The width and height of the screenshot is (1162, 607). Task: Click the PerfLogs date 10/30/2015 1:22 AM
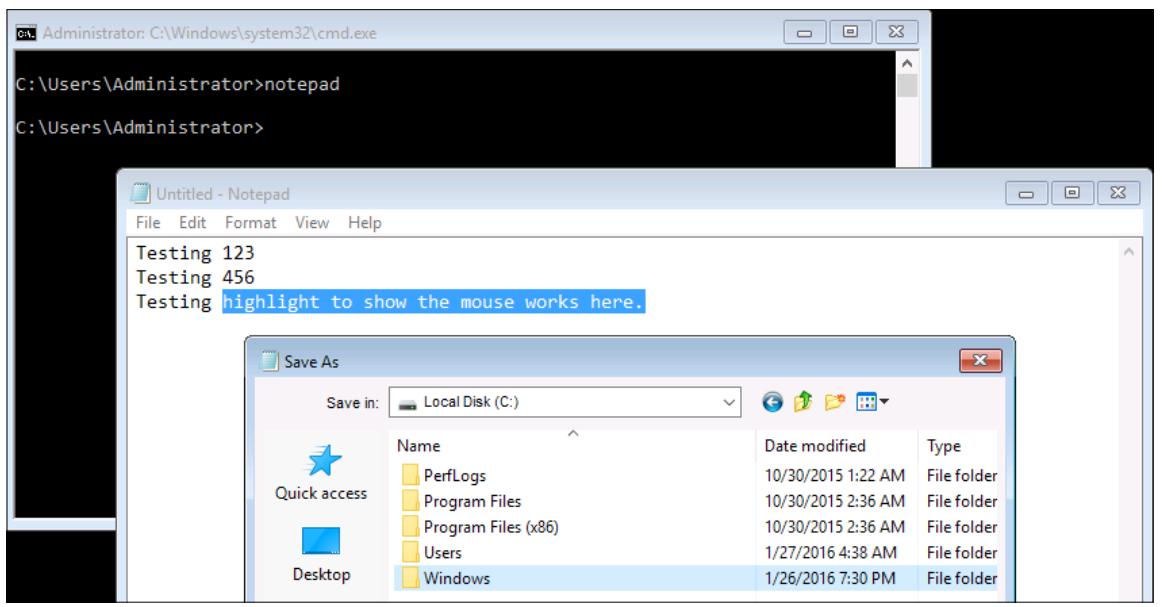(x=834, y=475)
